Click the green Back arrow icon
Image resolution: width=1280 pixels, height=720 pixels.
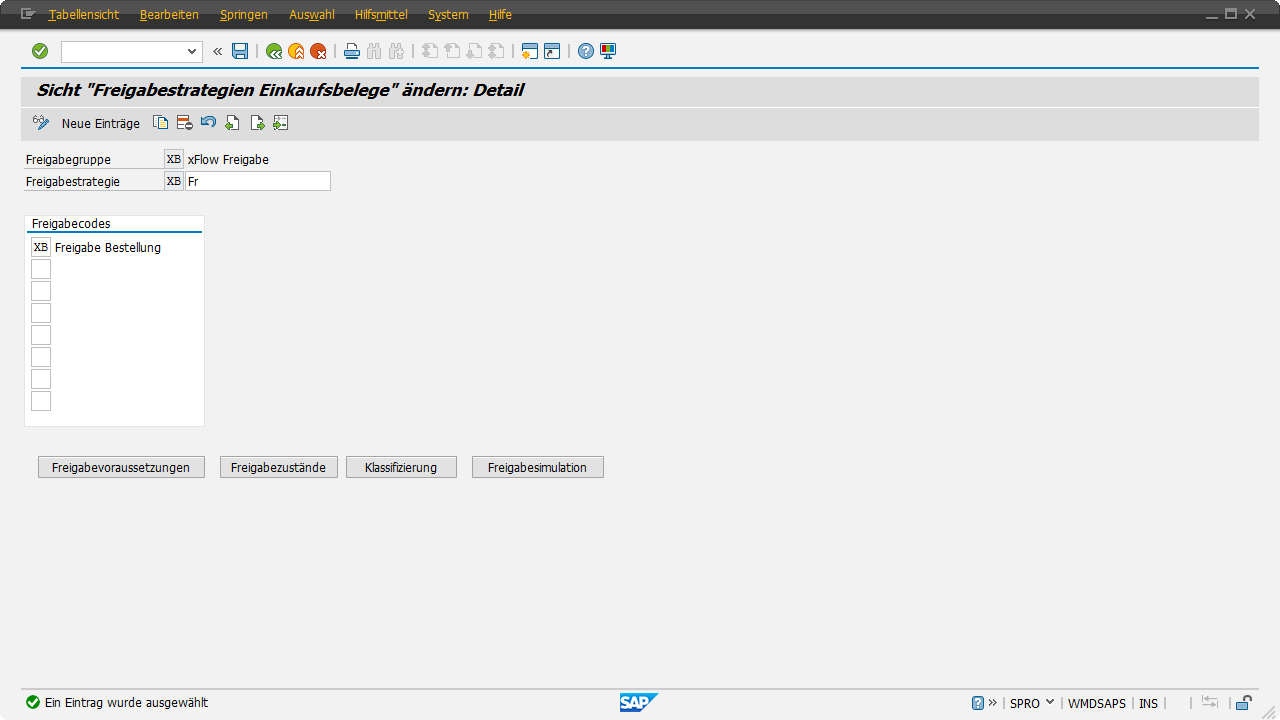pyautogui.click(x=273, y=51)
